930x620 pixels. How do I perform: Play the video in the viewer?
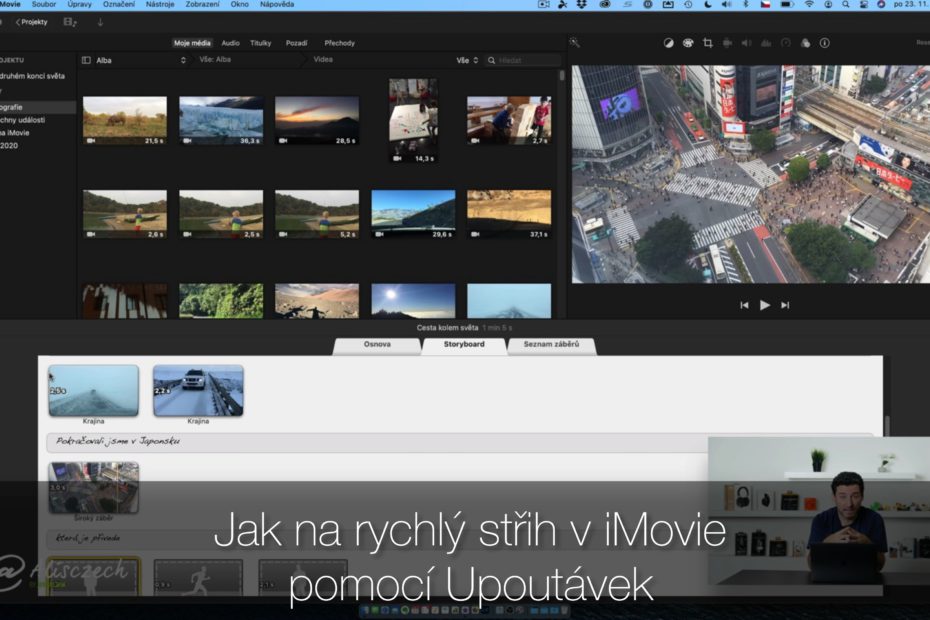765,305
